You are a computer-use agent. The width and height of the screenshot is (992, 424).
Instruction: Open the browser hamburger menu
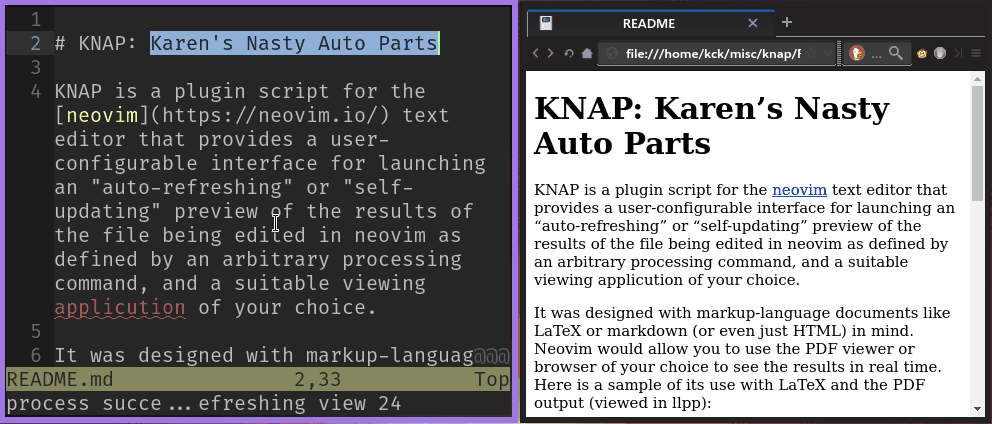pyautogui.click(x=976, y=54)
